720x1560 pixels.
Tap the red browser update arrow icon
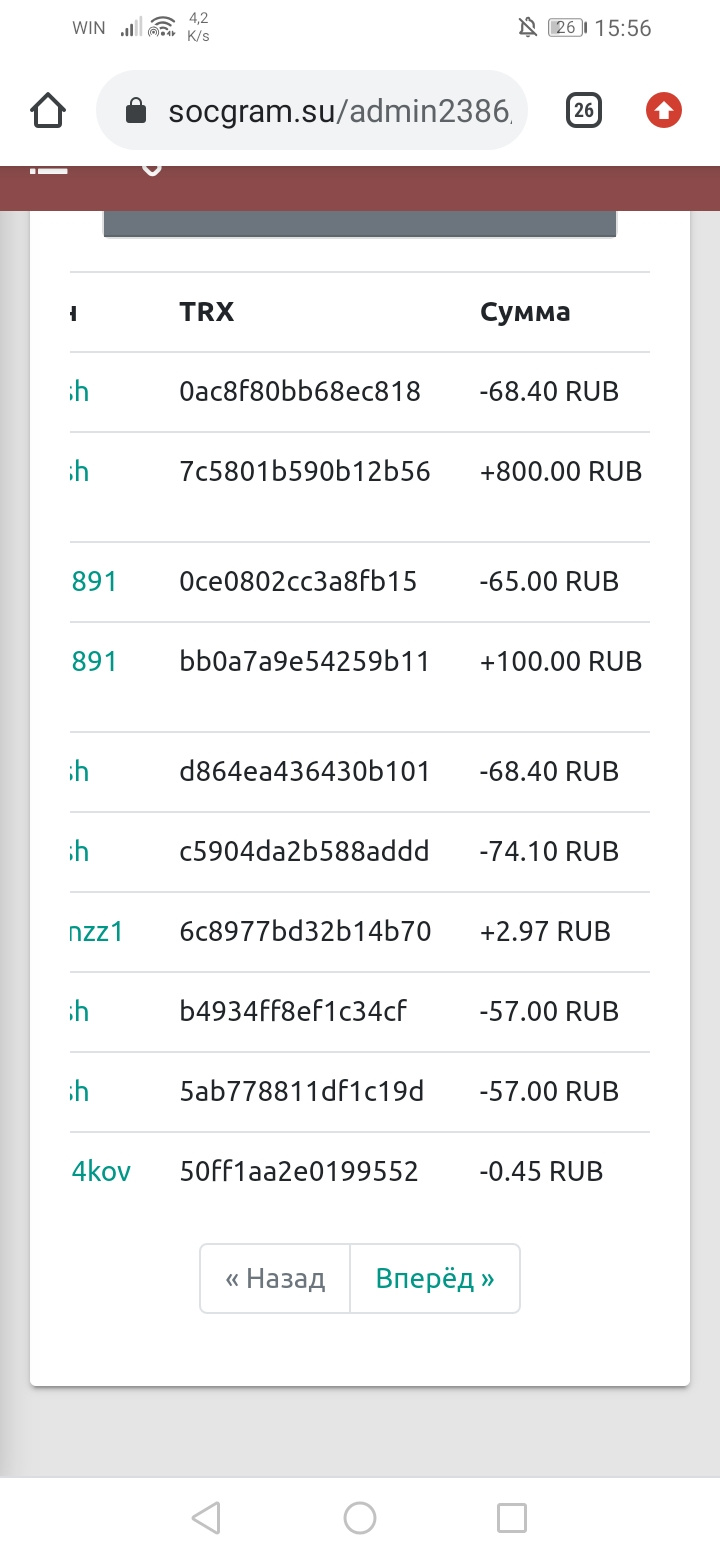(x=663, y=110)
